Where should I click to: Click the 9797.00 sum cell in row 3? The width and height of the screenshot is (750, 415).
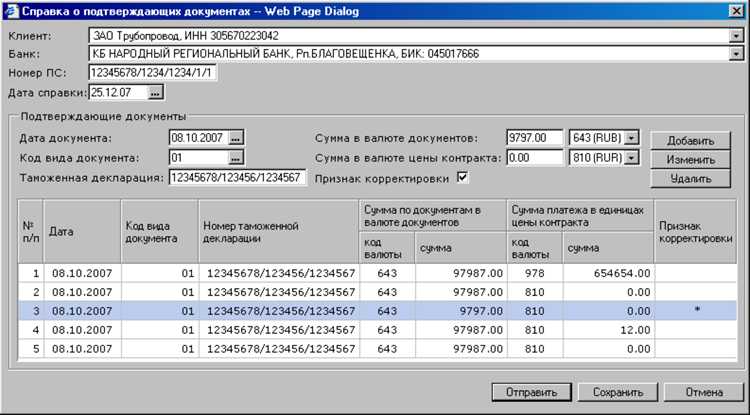[x=461, y=311]
